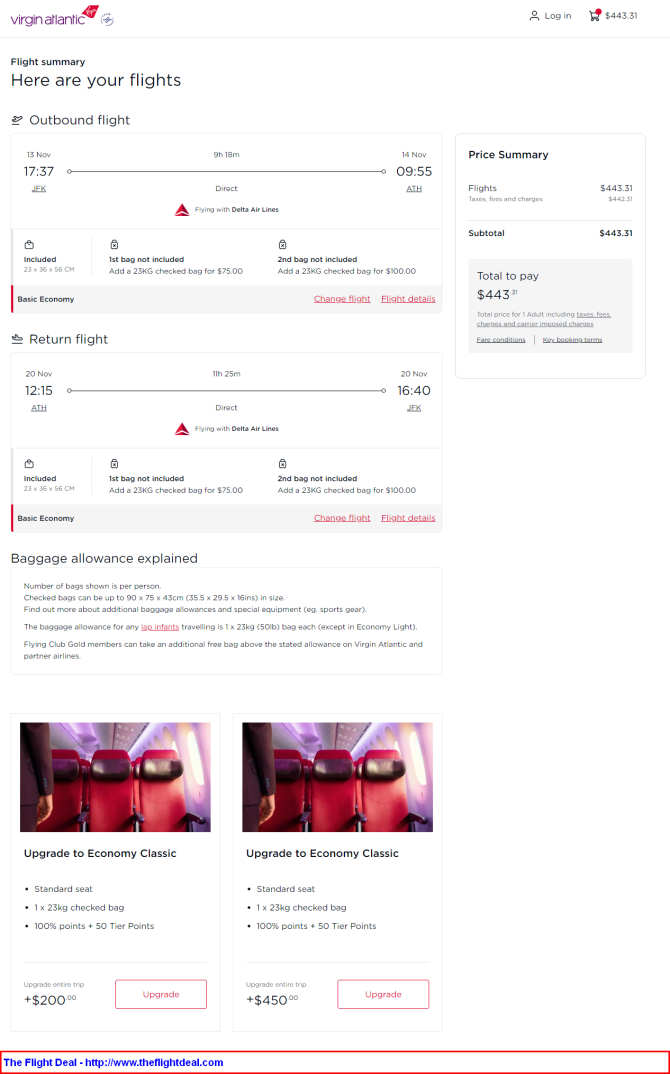Viewport: 670px width, 1074px height.
Task: Click the Delta Air Lines logo on return flight
Action: coord(182,429)
